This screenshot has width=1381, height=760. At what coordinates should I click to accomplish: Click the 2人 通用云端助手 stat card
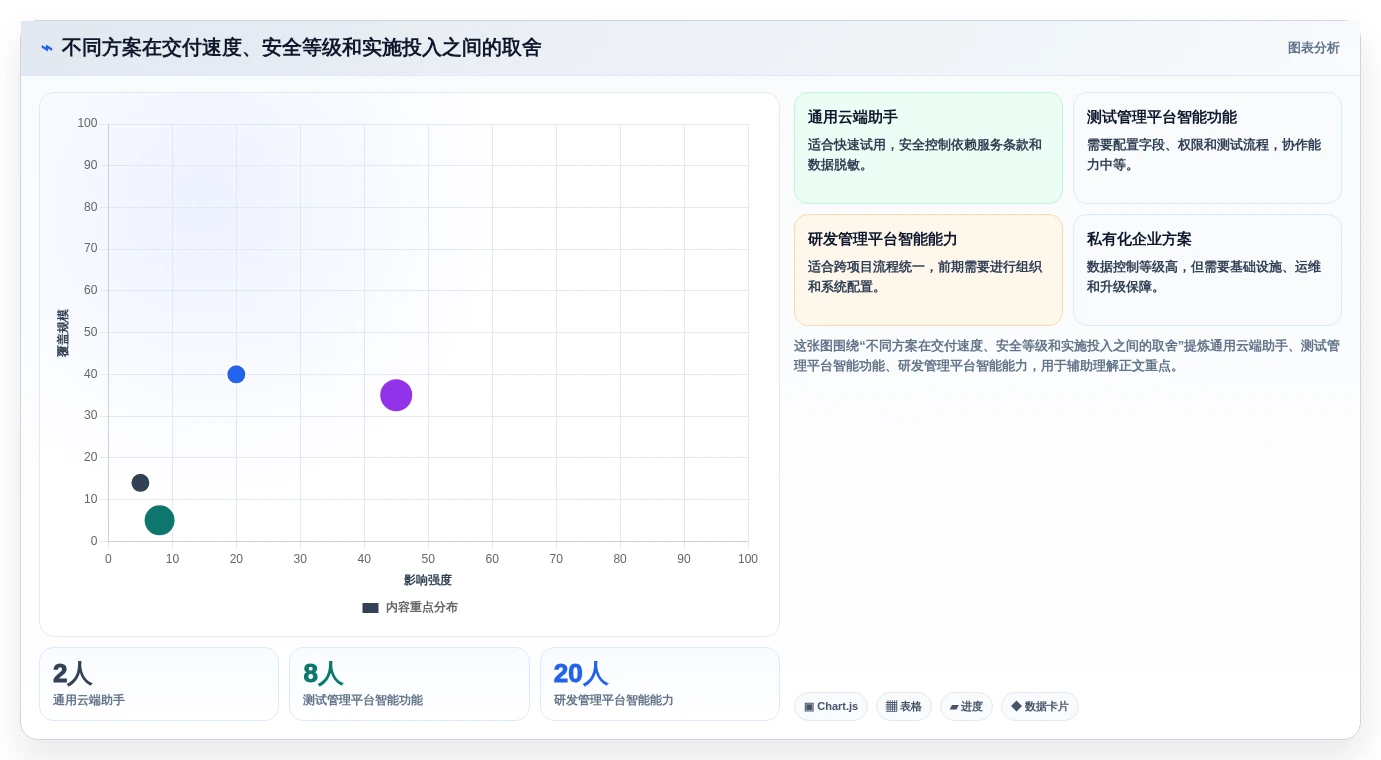159,684
